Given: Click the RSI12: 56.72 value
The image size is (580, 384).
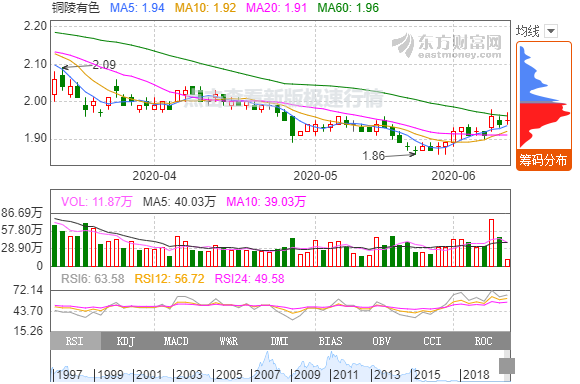Looking at the screenshot, I should tap(169, 279).
